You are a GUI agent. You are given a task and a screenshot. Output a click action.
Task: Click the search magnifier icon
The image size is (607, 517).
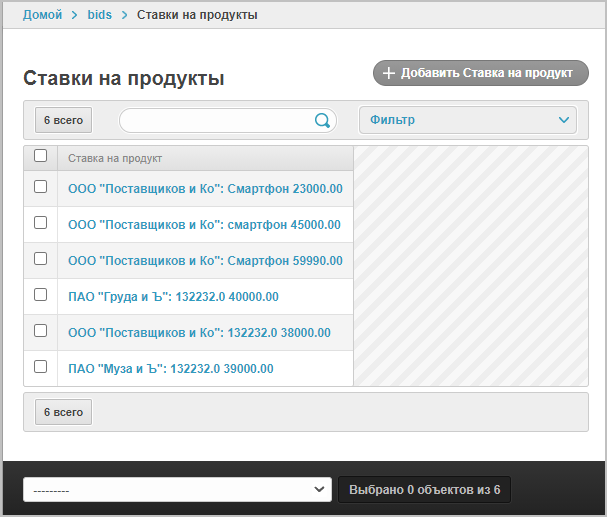point(322,121)
